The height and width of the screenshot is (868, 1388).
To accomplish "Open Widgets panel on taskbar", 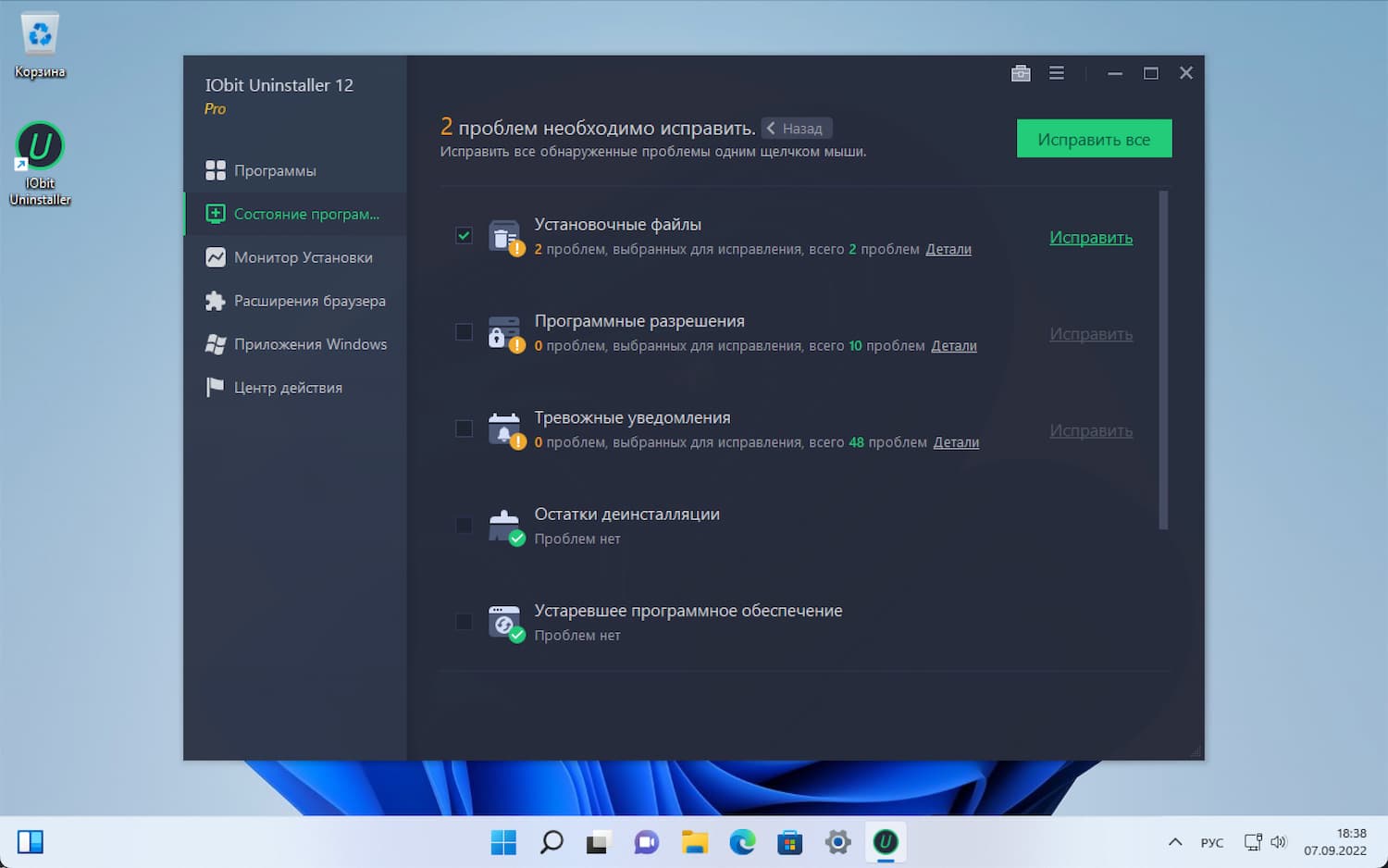I will click(31, 842).
